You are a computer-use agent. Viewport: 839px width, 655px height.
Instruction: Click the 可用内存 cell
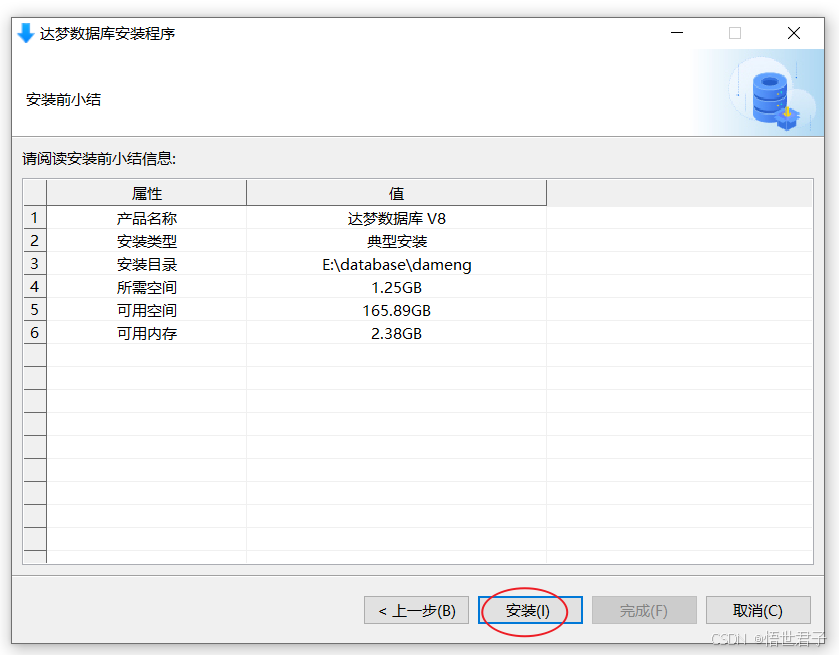pos(147,333)
